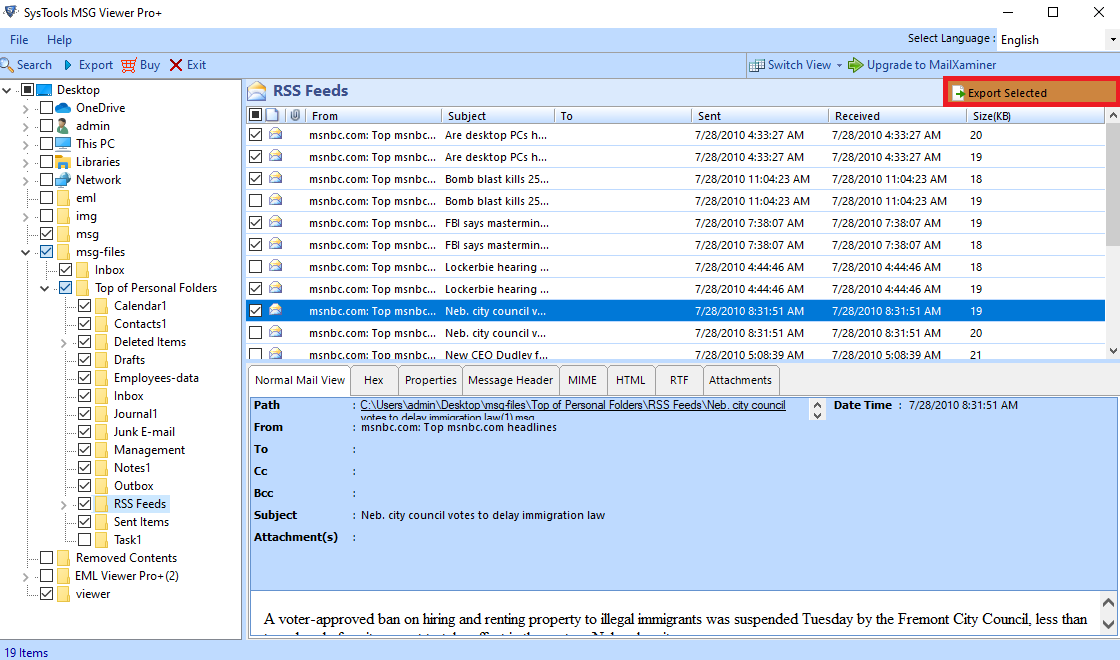Check the Task1 folder checkbox
Viewport: 1120px width, 660px height.
click(84, 539)
